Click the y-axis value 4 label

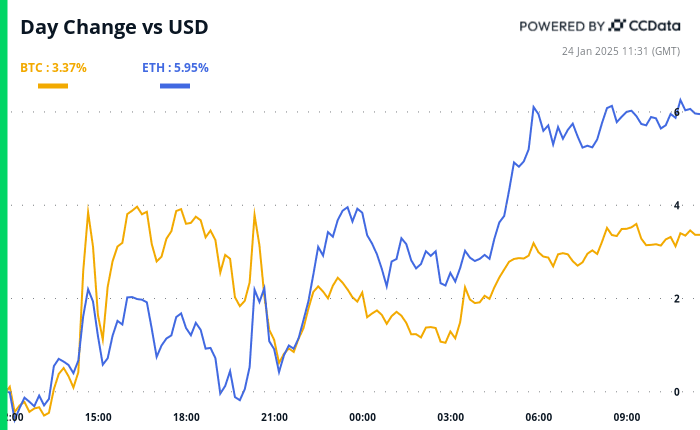677,205
